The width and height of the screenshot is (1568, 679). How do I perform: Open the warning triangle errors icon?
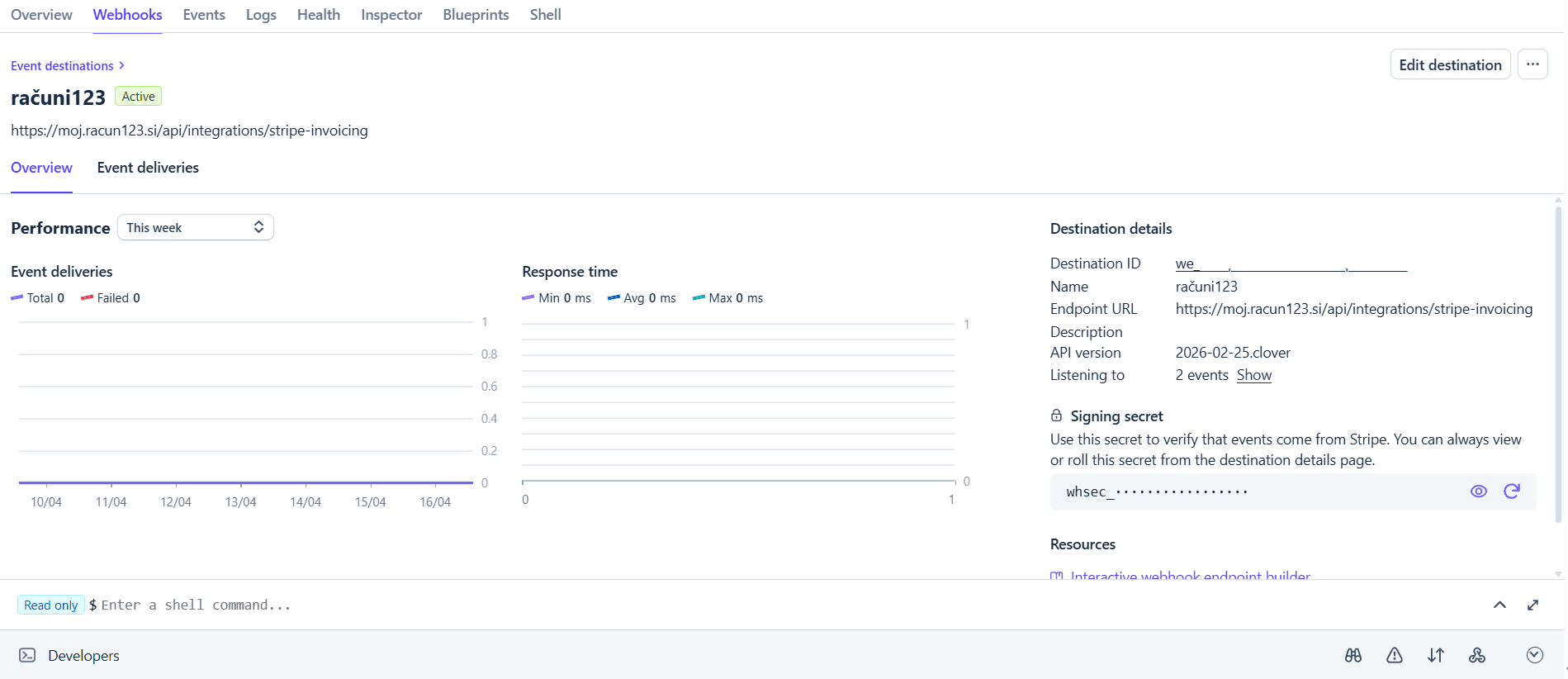tap(1394, 655)
